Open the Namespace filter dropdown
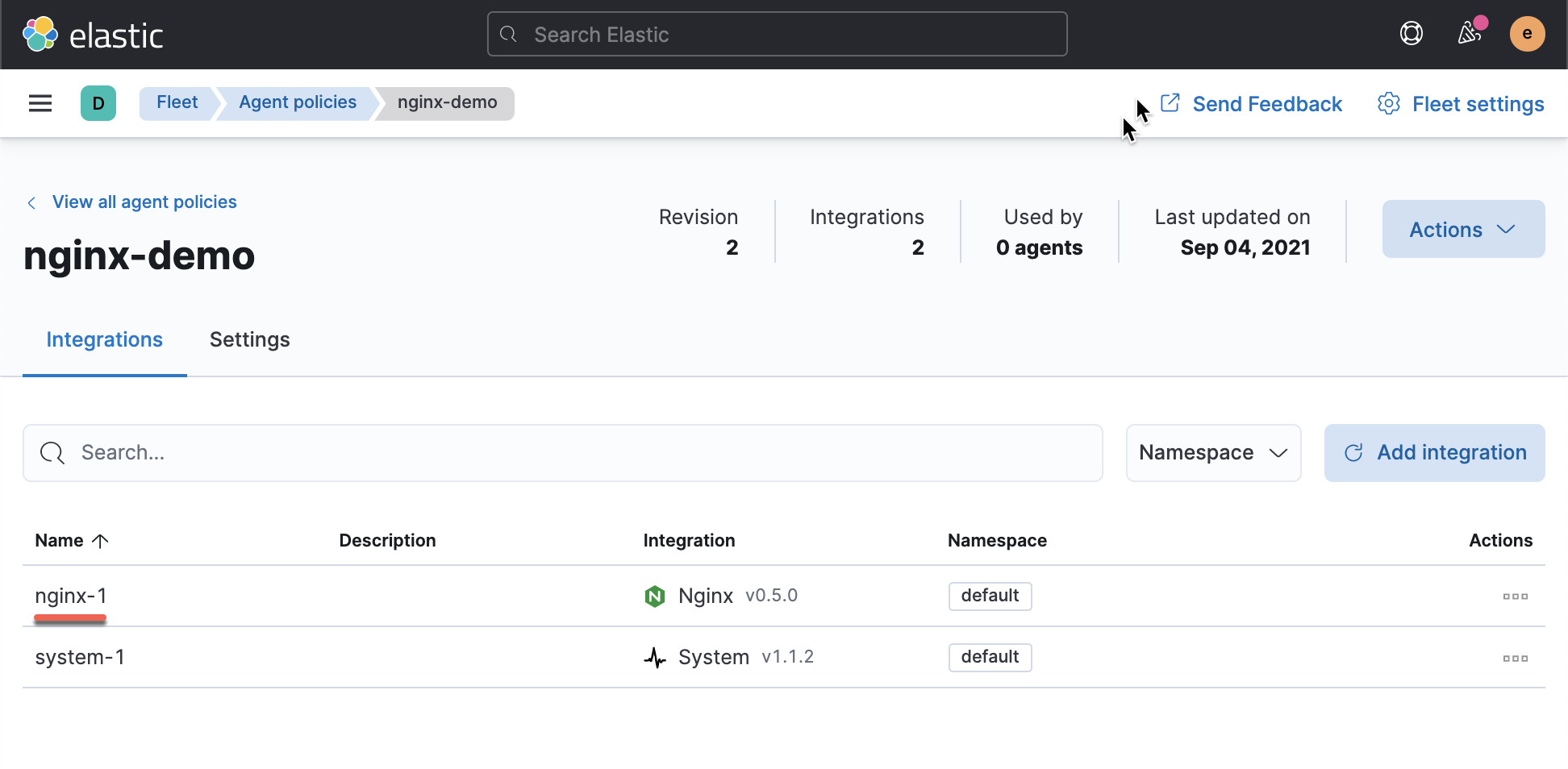 click(1214, 453)
